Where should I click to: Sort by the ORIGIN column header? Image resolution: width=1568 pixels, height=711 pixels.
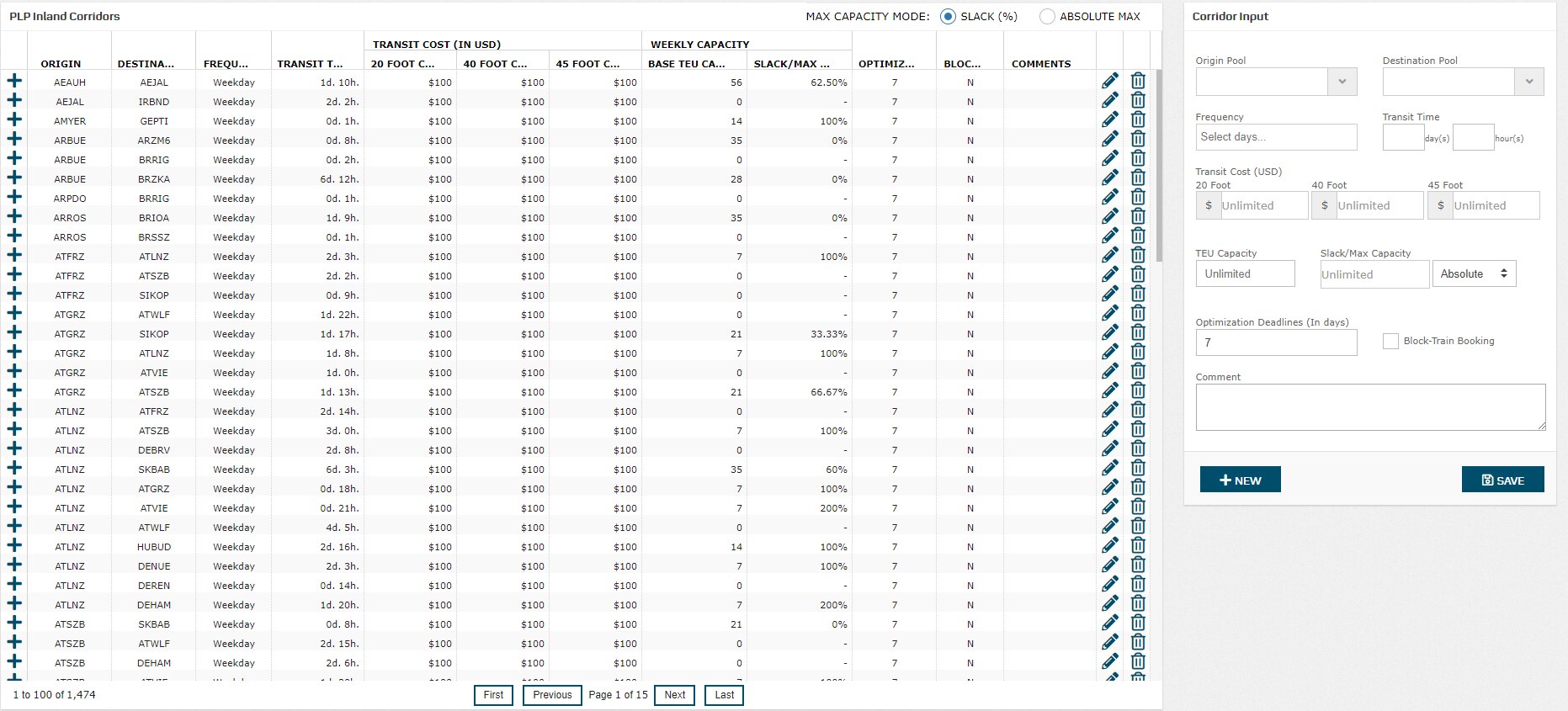pos(61,64)
